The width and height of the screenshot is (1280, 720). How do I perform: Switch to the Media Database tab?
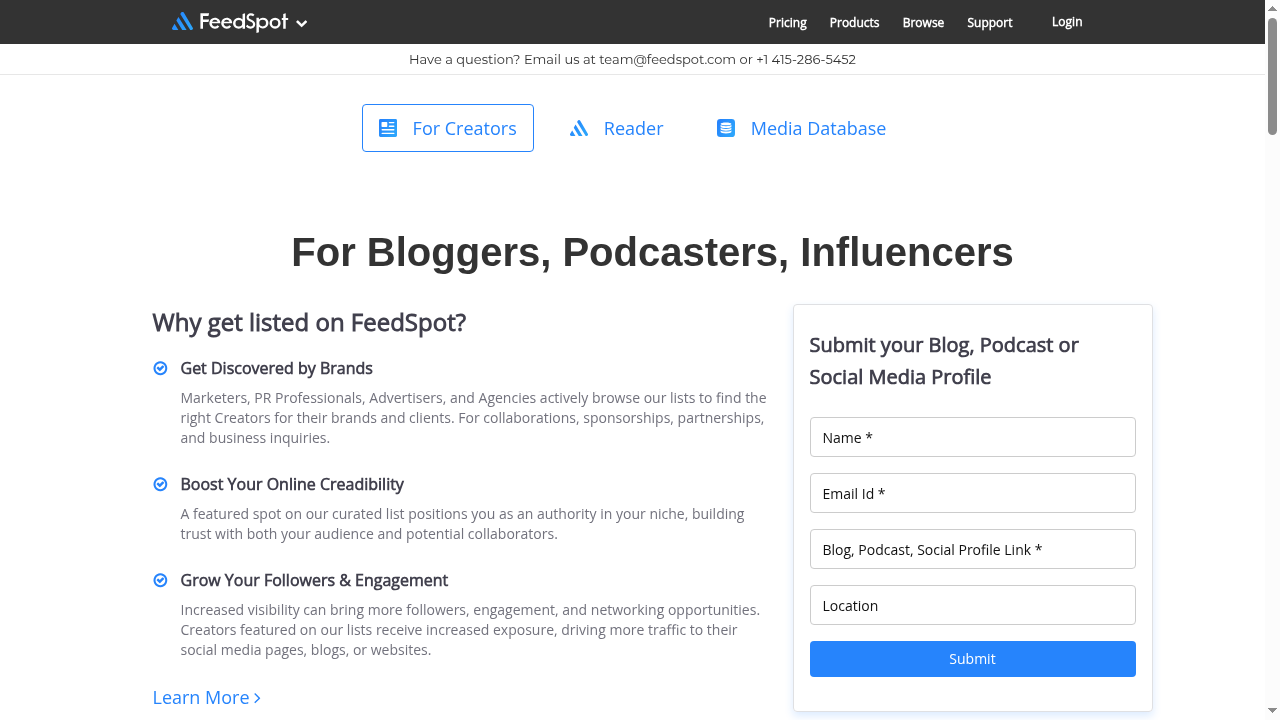[x=817, y=128]
